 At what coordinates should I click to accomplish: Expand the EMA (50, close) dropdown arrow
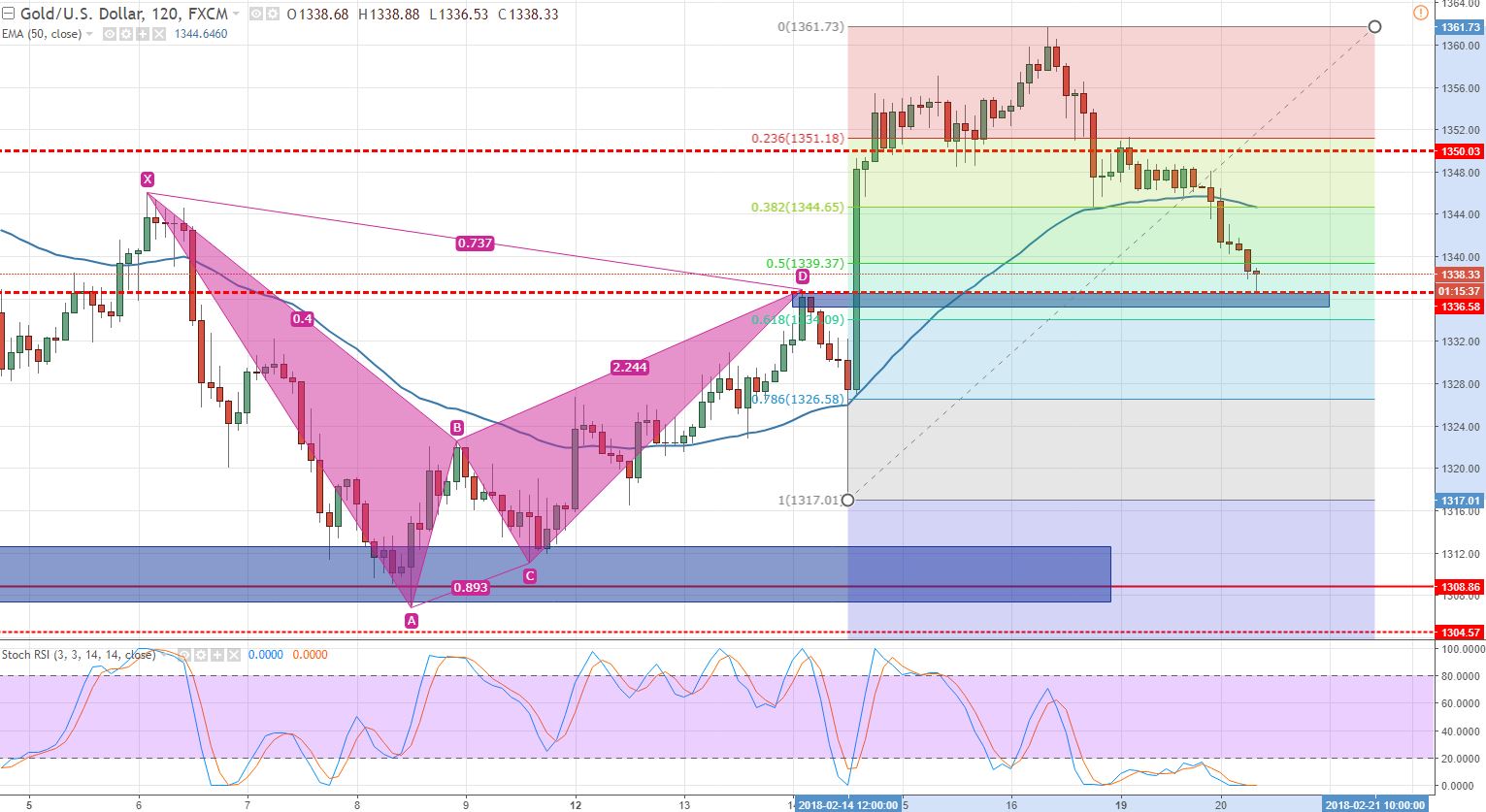click(89, 34)
